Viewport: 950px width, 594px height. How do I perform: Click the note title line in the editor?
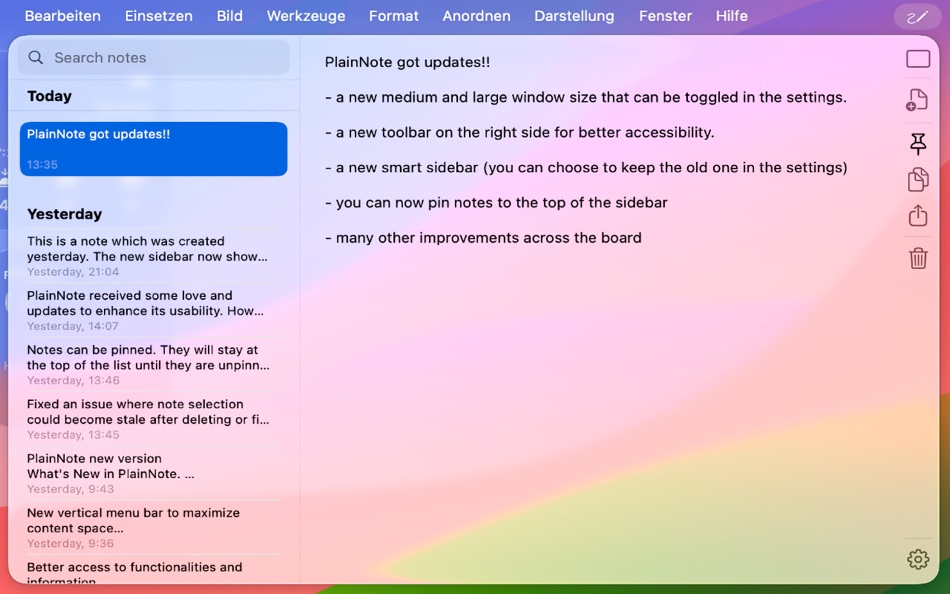(407, 62)
